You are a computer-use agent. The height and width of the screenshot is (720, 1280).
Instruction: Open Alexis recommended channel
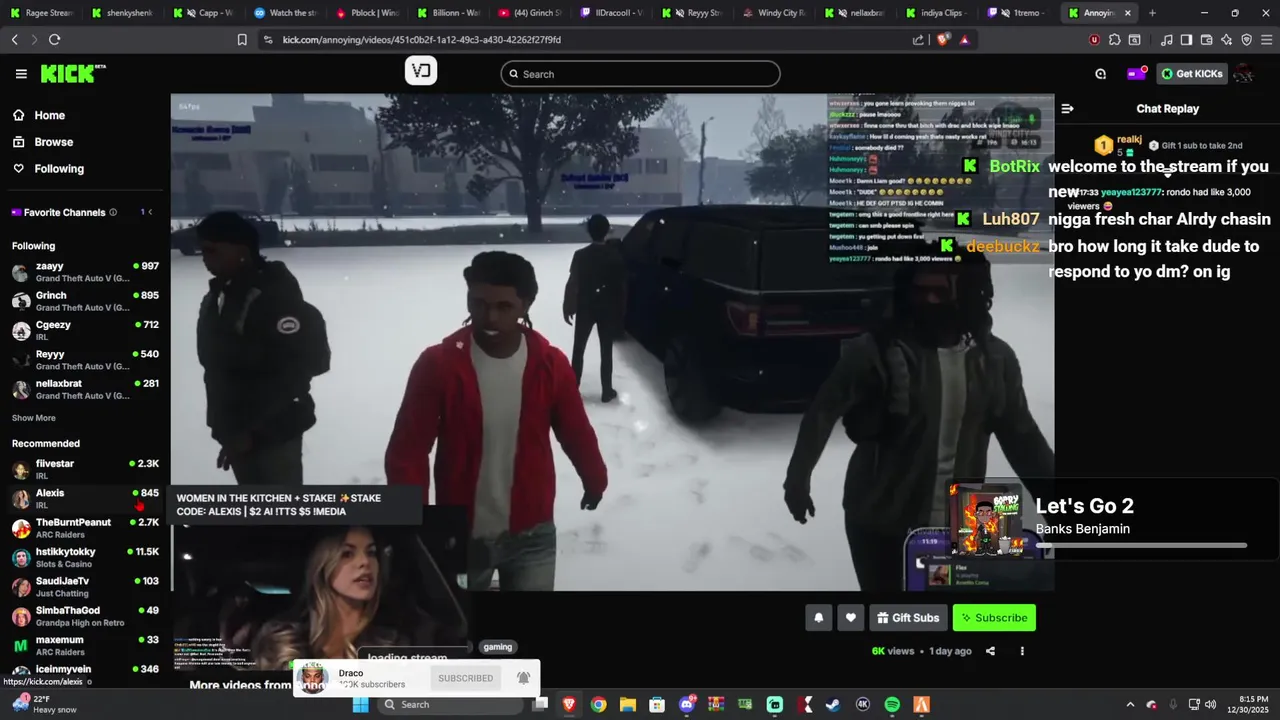tap(85, 498)
